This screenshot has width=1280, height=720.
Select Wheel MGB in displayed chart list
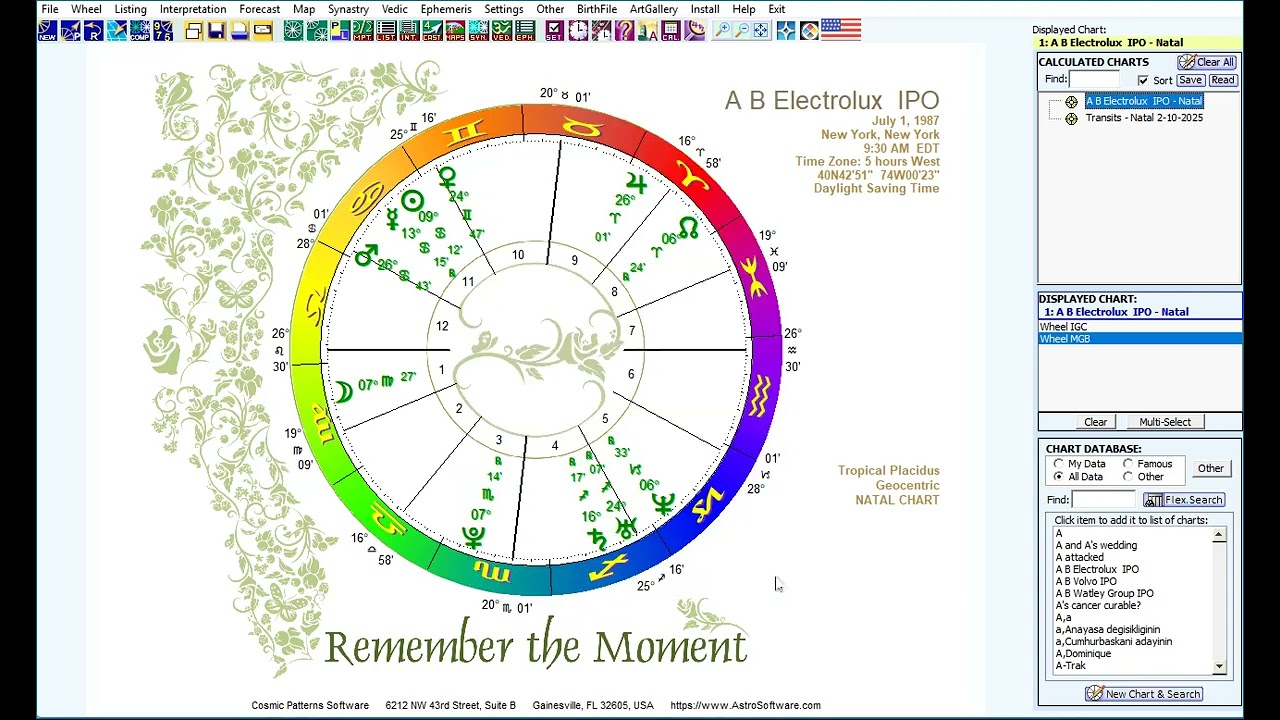tap(1140, 339)
